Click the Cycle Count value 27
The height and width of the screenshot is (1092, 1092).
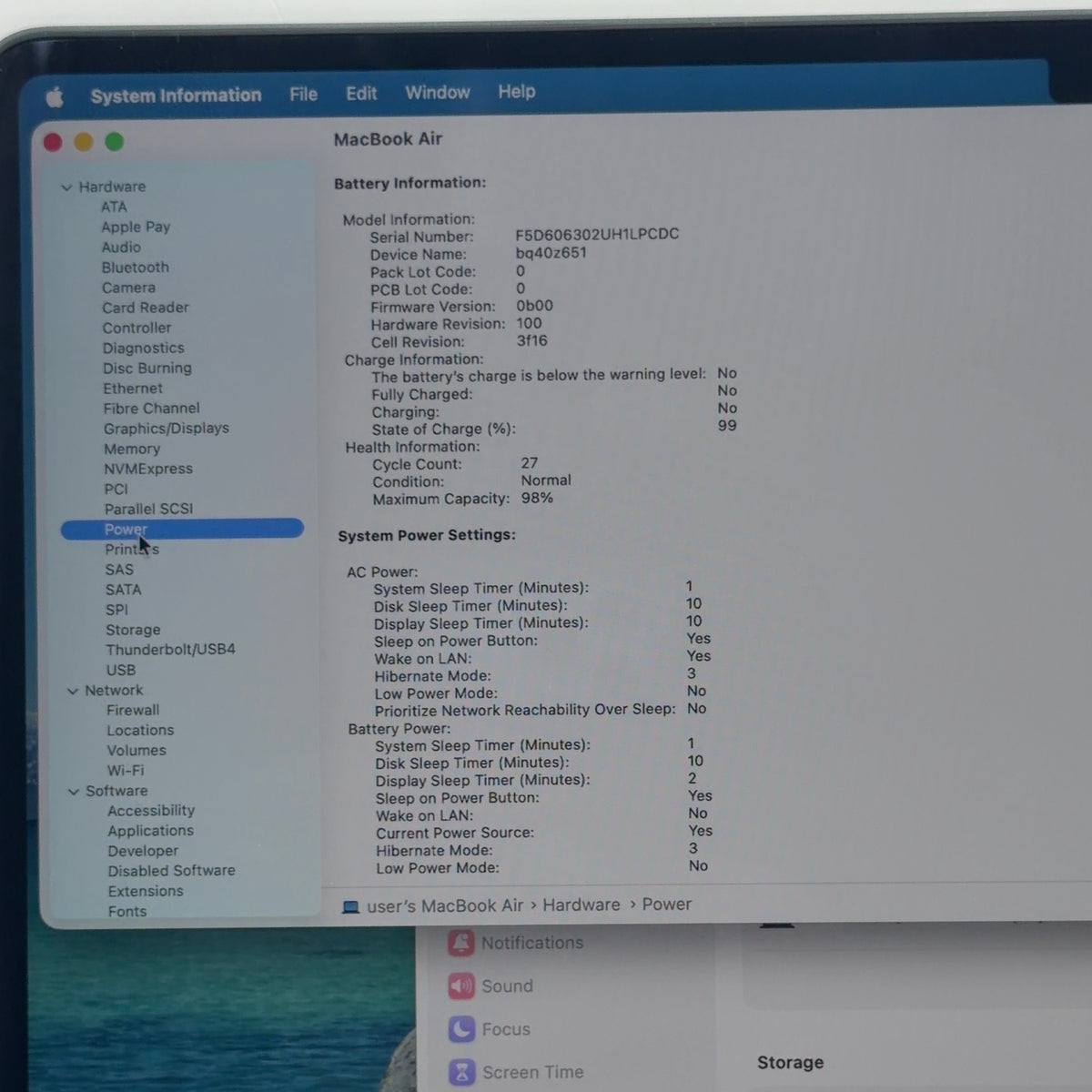(x=530, y=463)
